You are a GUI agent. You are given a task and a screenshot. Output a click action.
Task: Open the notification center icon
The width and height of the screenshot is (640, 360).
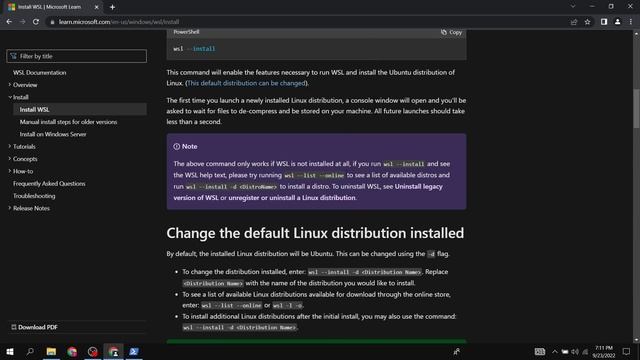[626, 351]
